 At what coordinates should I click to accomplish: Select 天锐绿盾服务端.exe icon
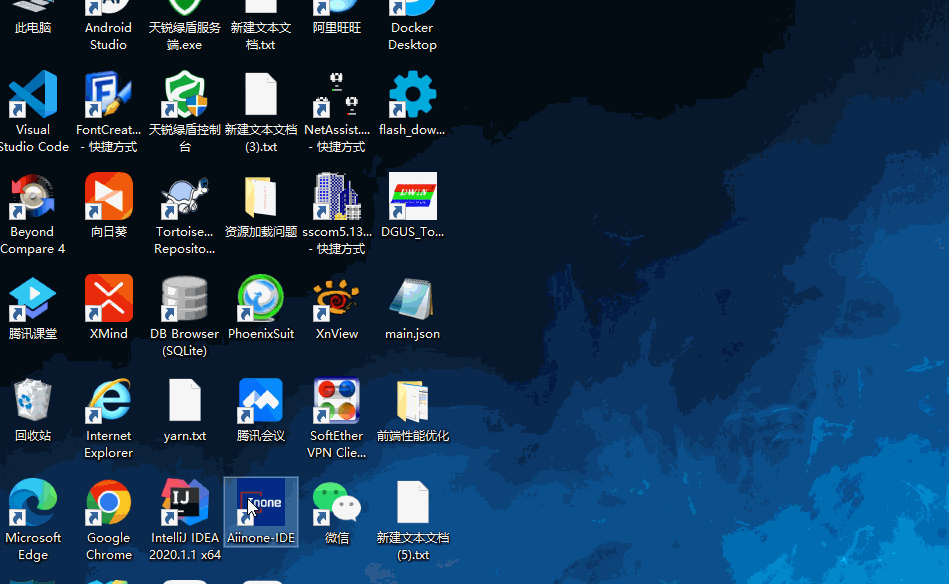point(185,25)
